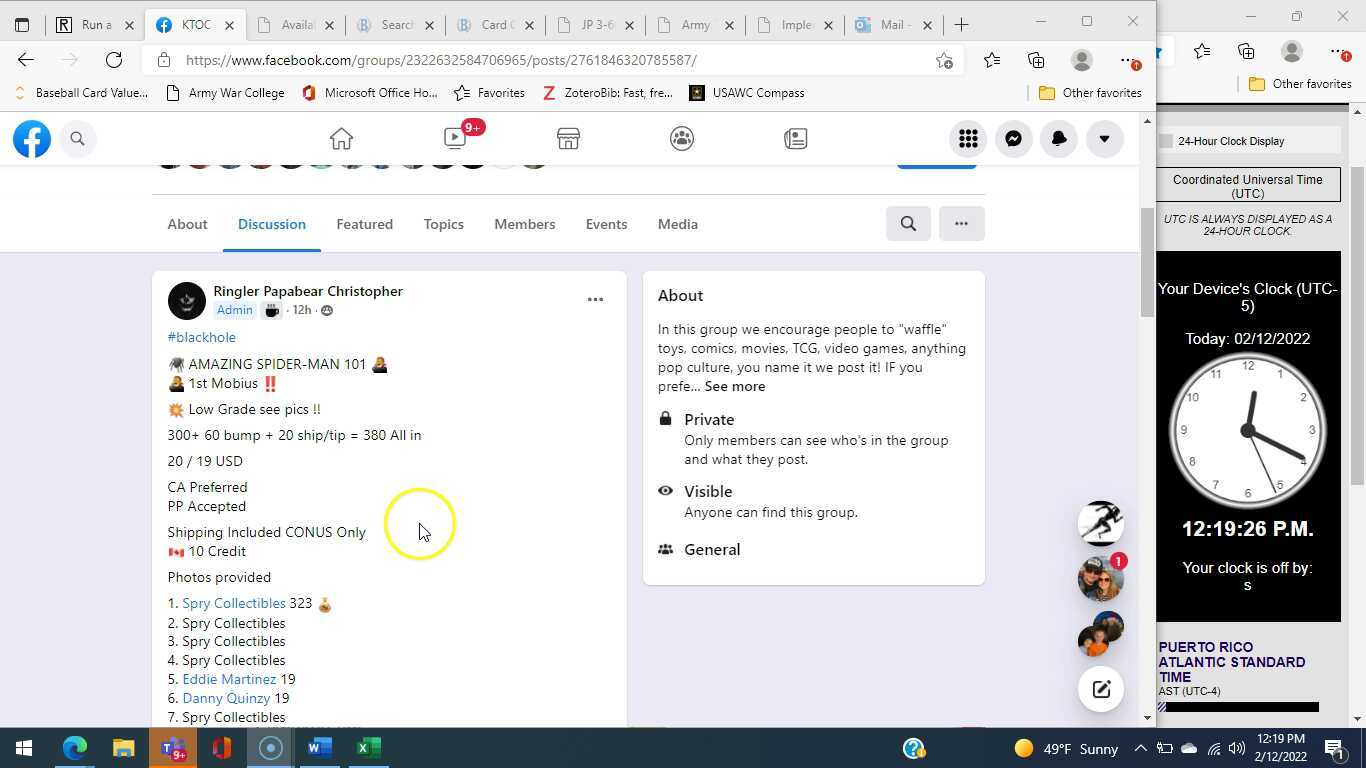This screenshot has height=768, width=1366.
Task: Open Facebook Groups icon
Action: 682,139
